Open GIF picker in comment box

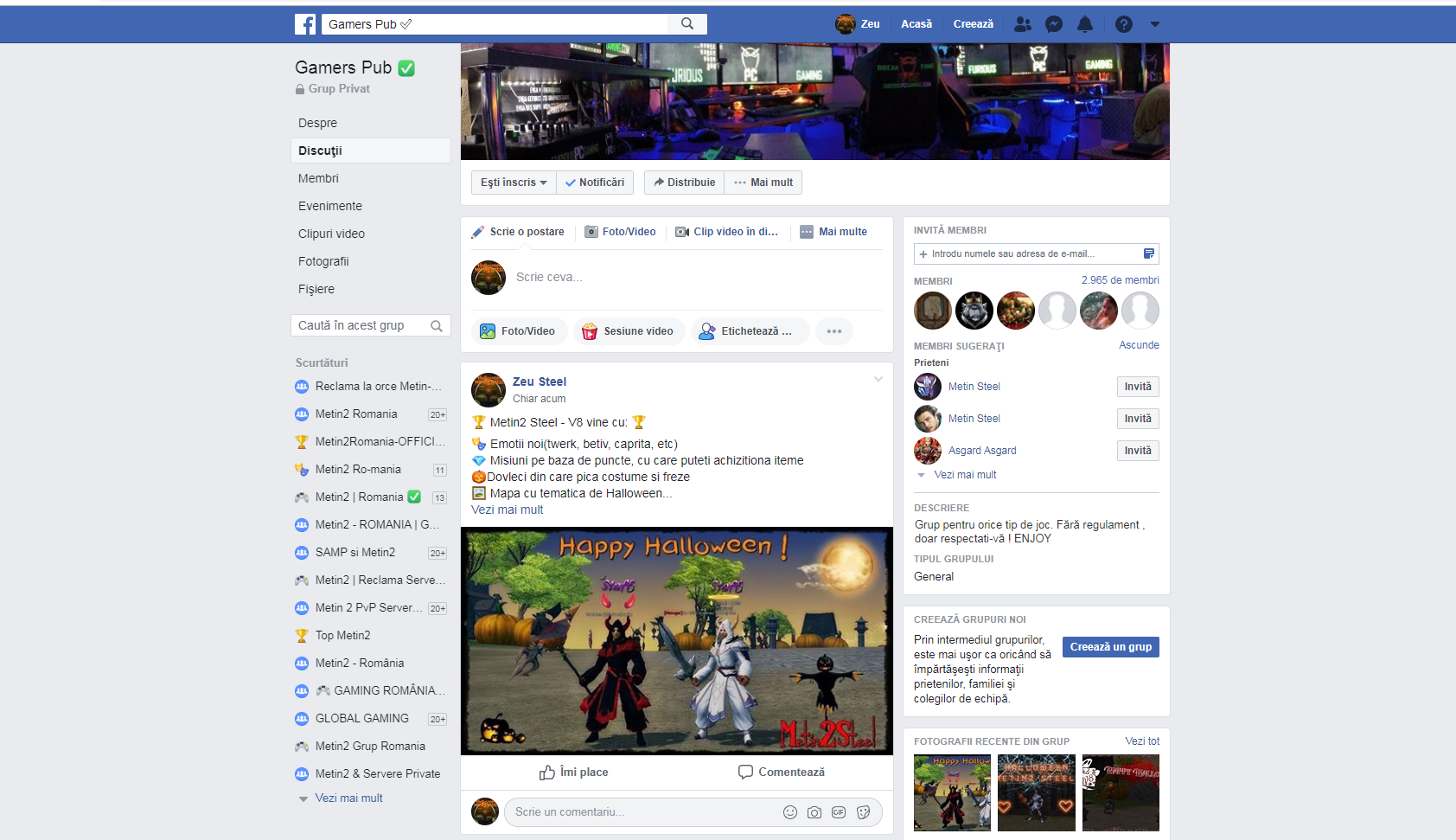pos(839,812)
